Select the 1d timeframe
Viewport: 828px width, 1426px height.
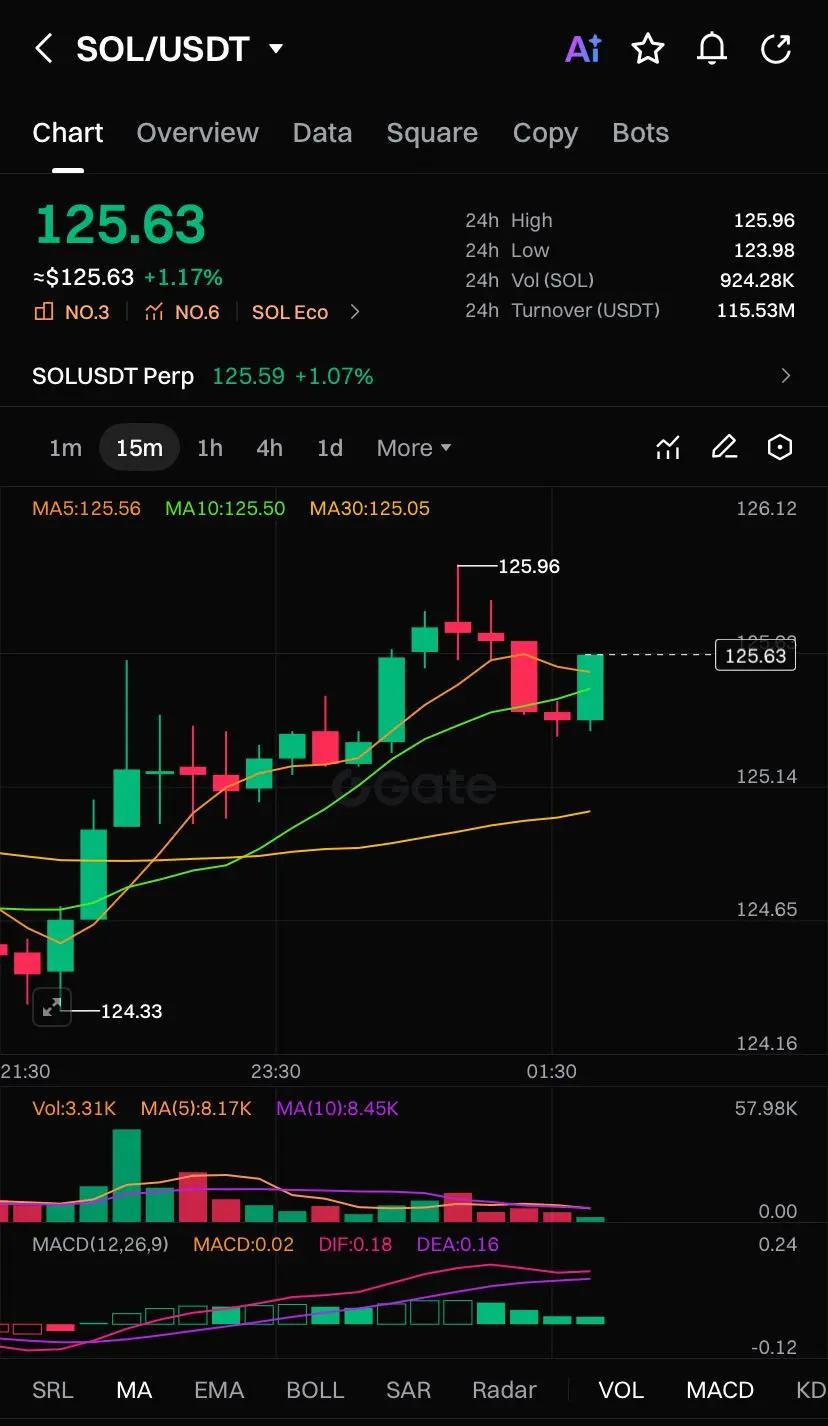(330, 448)
